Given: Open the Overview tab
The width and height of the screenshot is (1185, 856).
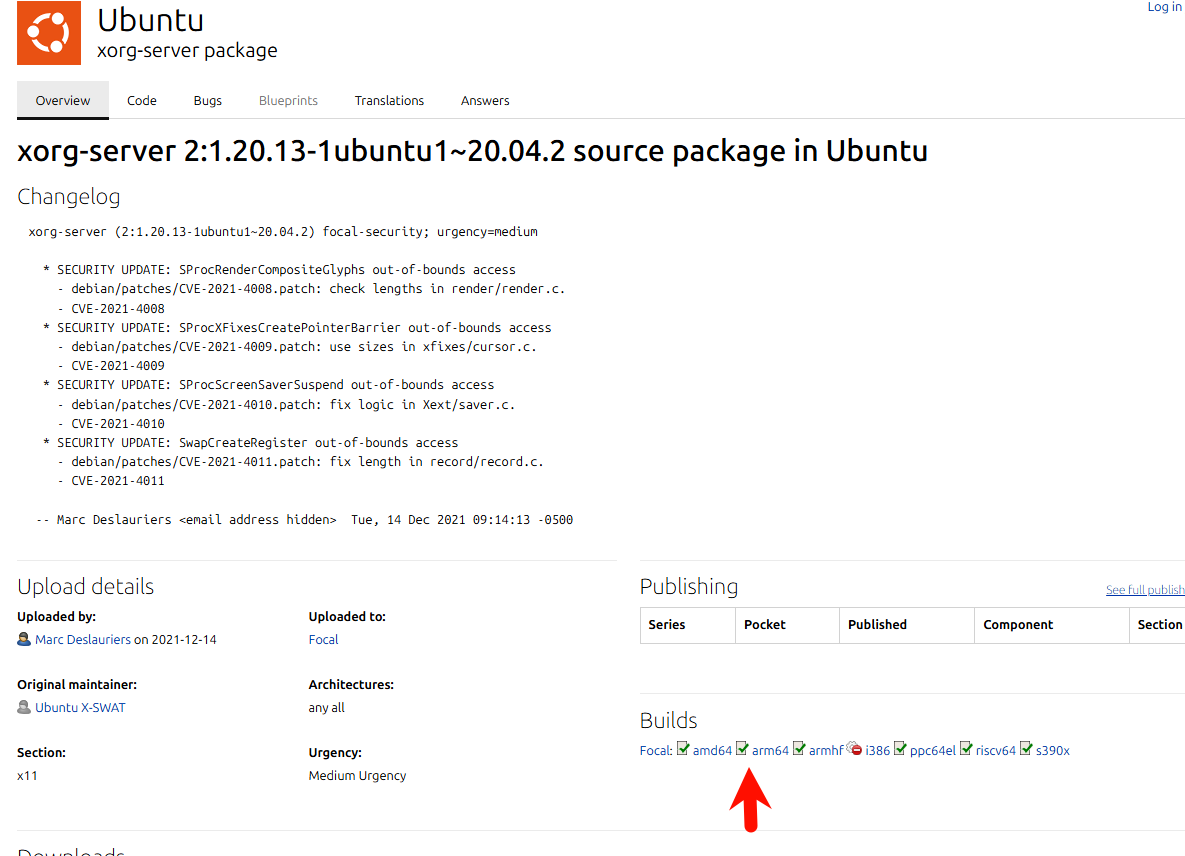Looking at the screenshot, I should (63, 100).
